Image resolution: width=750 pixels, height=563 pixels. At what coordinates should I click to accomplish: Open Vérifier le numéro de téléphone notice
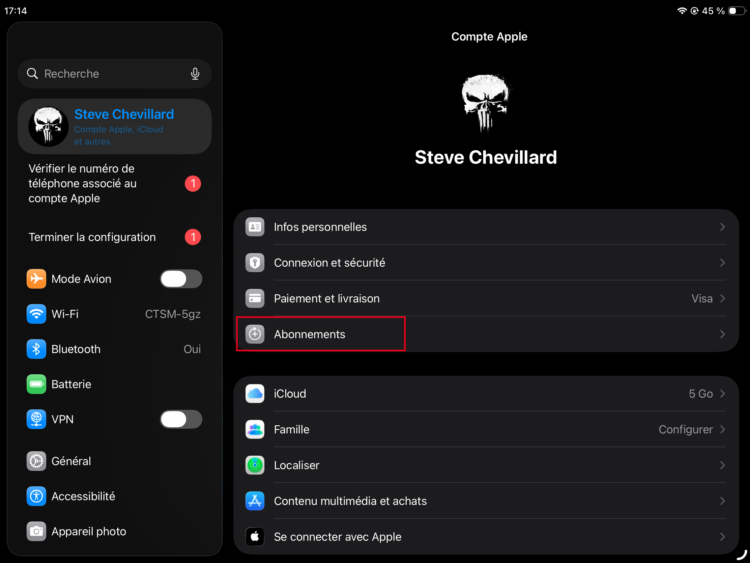114,184
